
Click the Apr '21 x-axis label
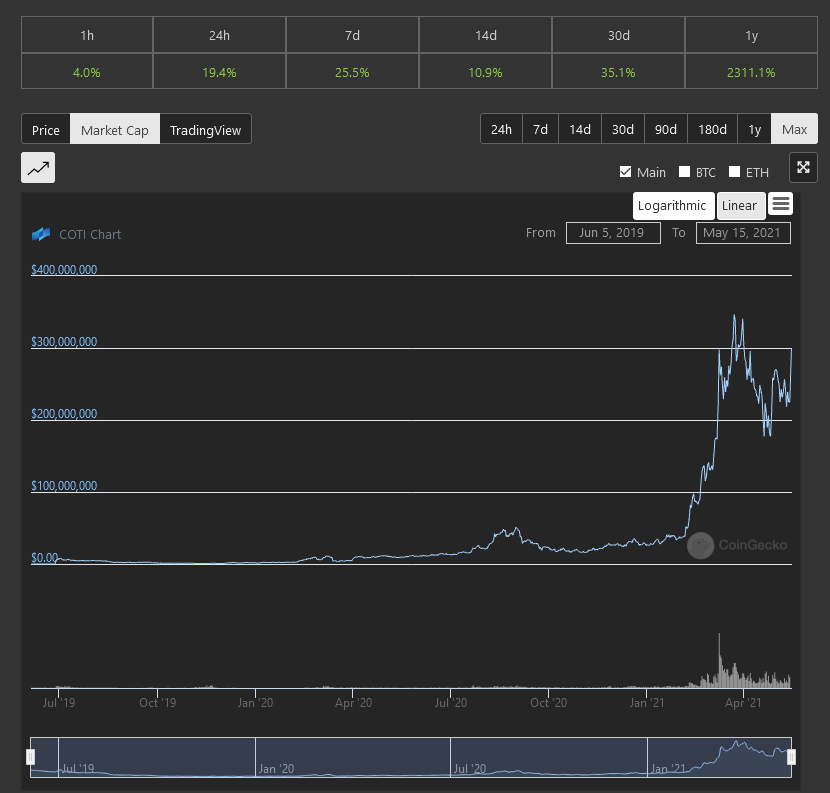click(x=743, y=703)
